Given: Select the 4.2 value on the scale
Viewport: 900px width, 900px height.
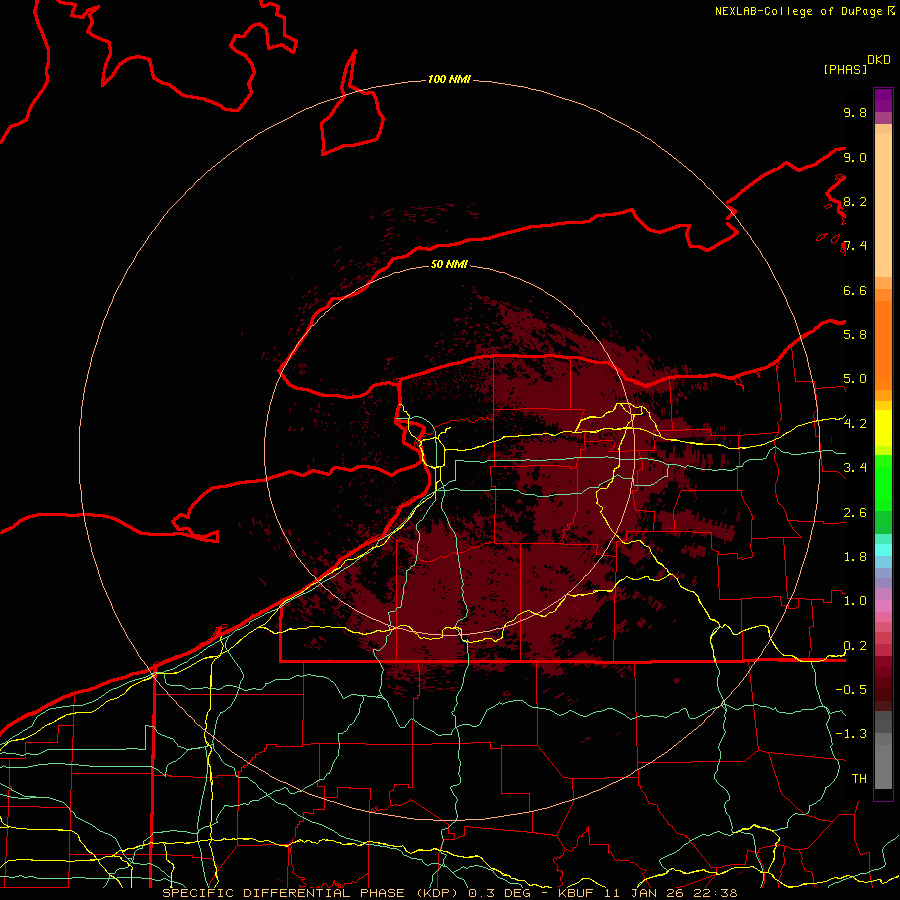Looking at the screenshot, I should [855, 424].
